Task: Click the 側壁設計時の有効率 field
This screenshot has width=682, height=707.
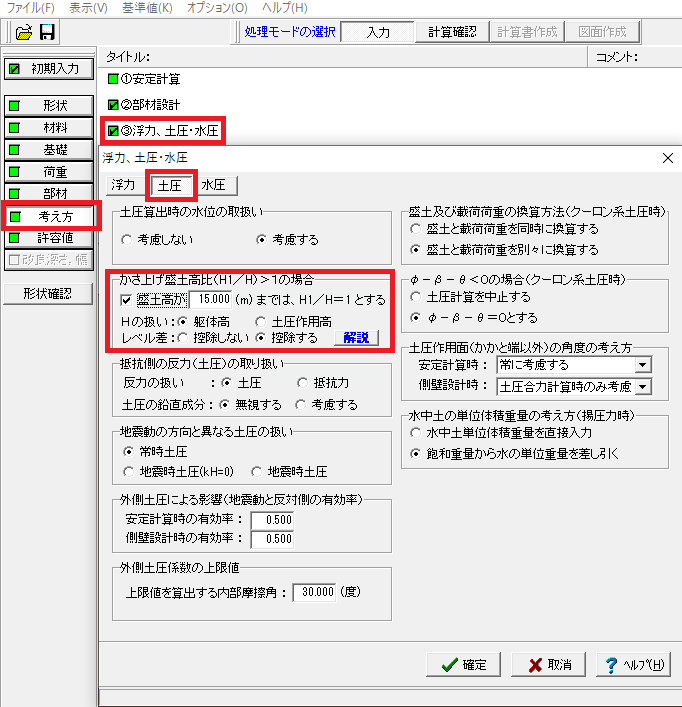Action: click(x=273, y=539)
